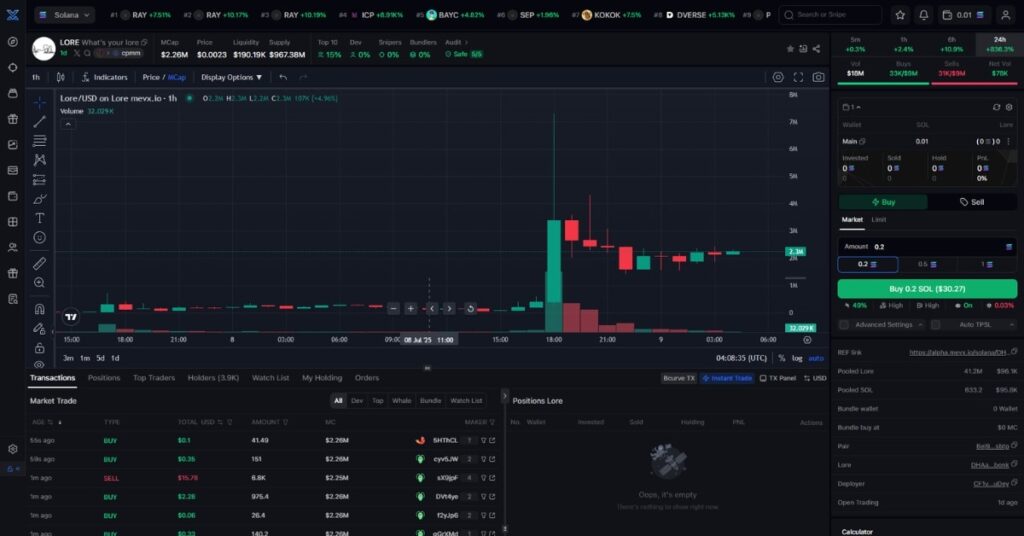Zoom out the chart with minus button
The image size is (1024, 536).
pos(393,308)
